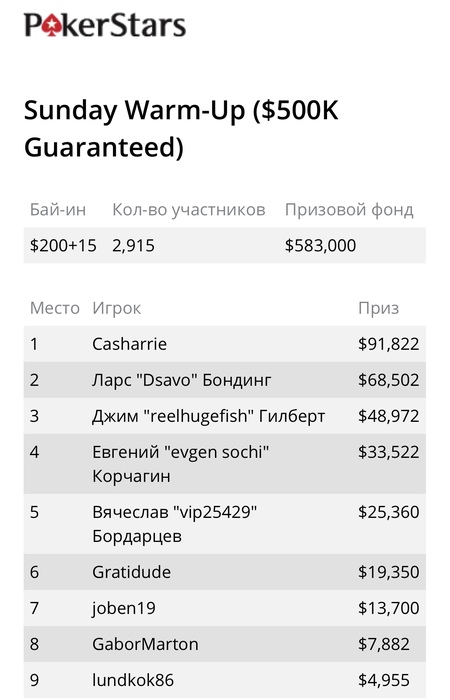
Task: Click the red spade icon in logo
Action: tap(52, 25)
